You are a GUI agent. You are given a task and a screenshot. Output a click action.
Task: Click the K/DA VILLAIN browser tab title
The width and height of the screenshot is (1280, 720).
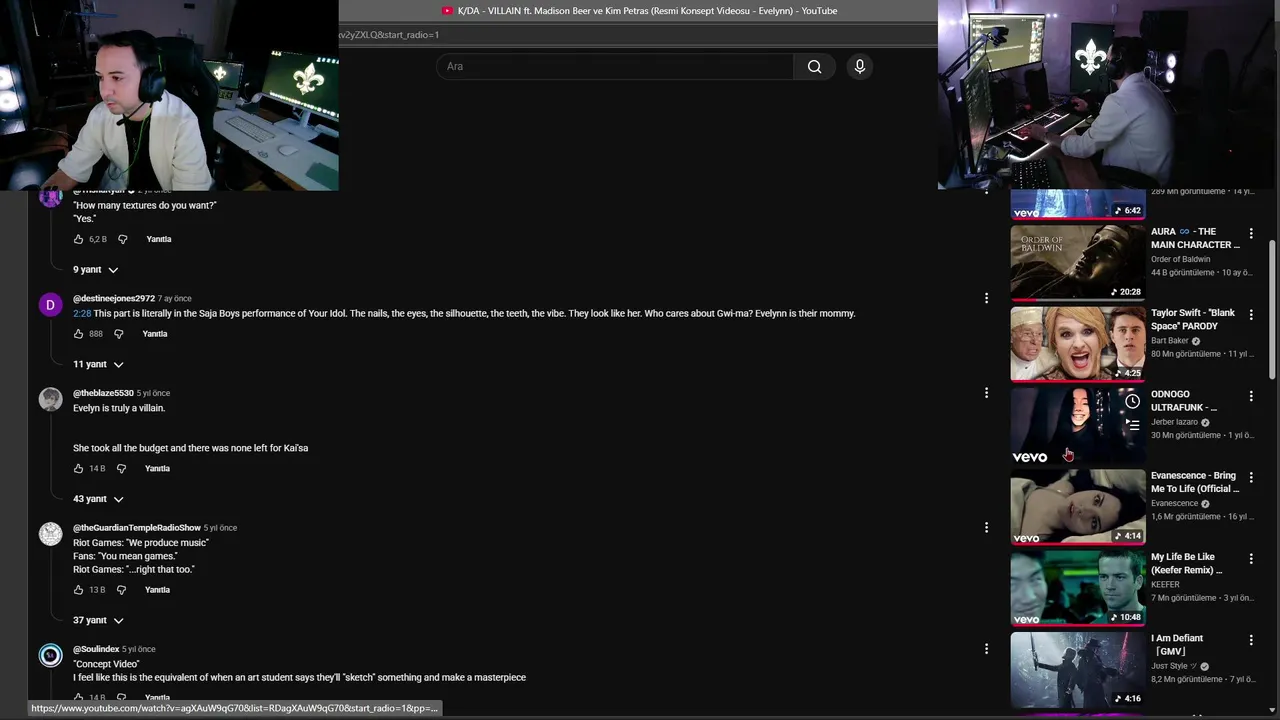pyautogui.click(x=647, y=11)
